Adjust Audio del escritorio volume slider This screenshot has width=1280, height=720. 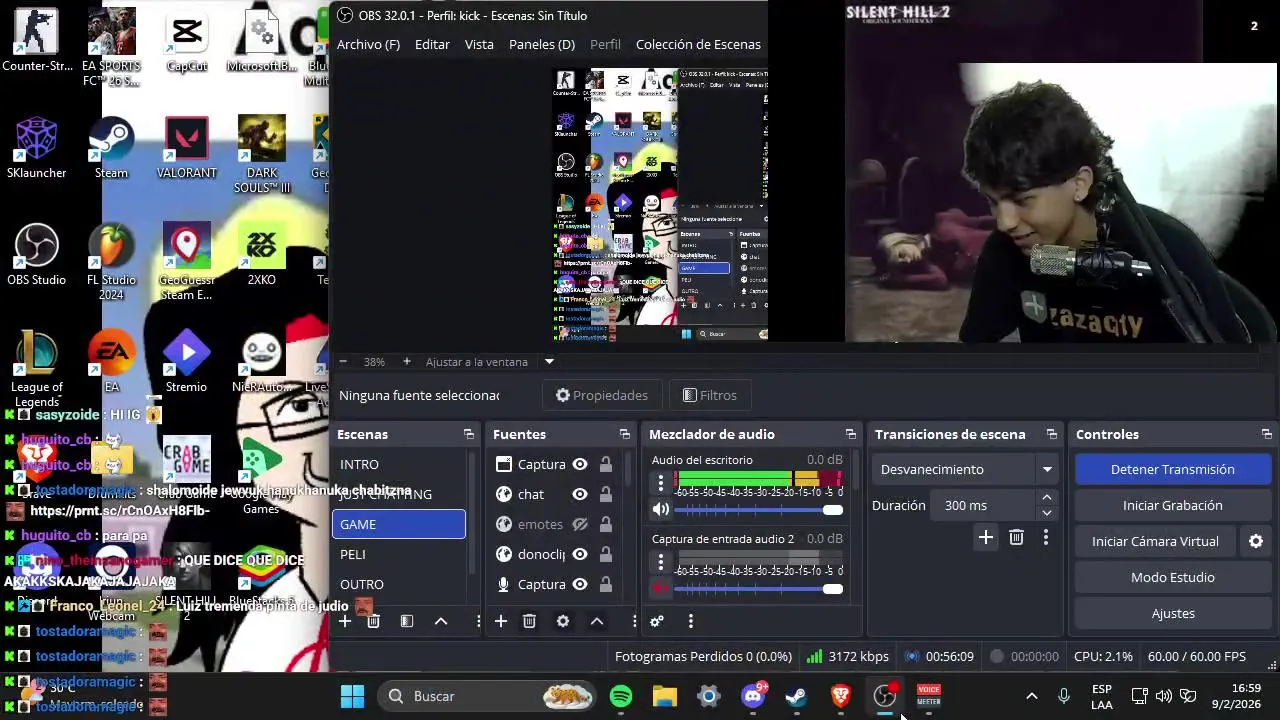pyautogui.click(x=759, y=510)
